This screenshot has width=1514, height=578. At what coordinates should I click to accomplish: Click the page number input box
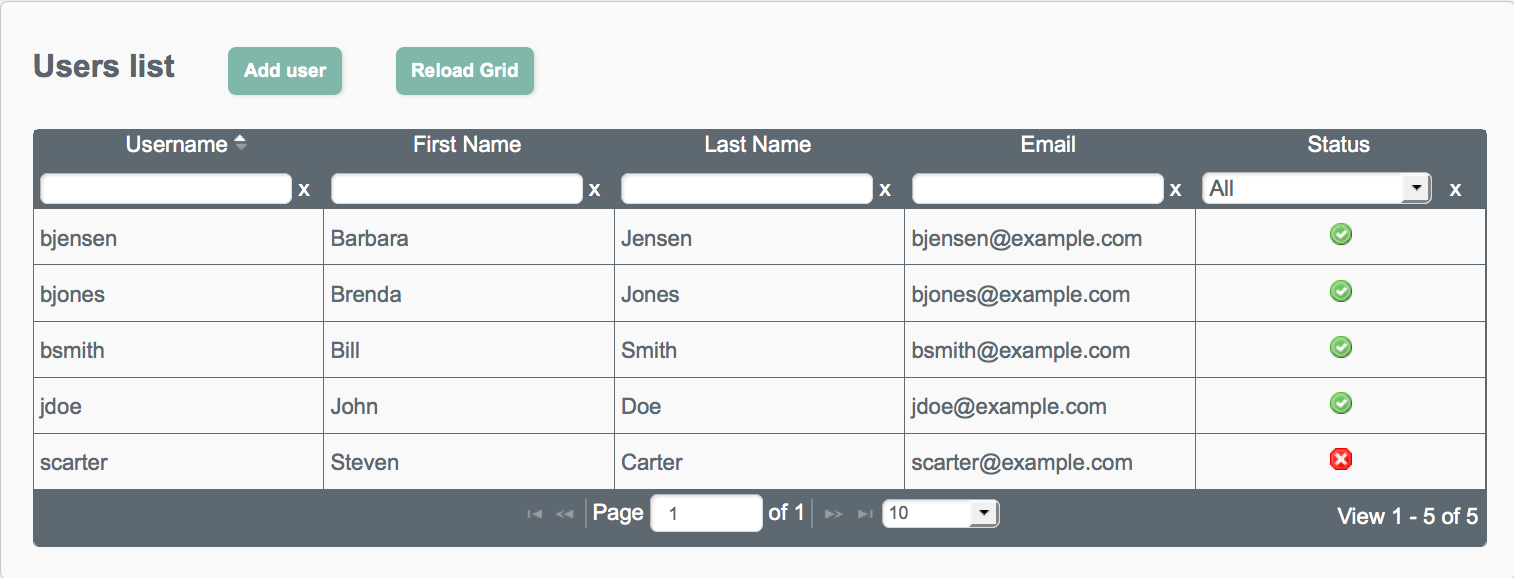tap(706, 514)
